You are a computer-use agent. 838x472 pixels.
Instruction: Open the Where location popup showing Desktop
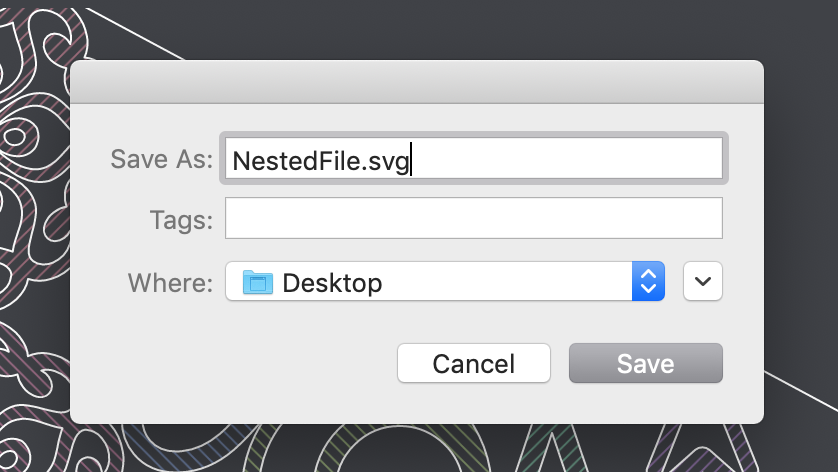[445, 281]
